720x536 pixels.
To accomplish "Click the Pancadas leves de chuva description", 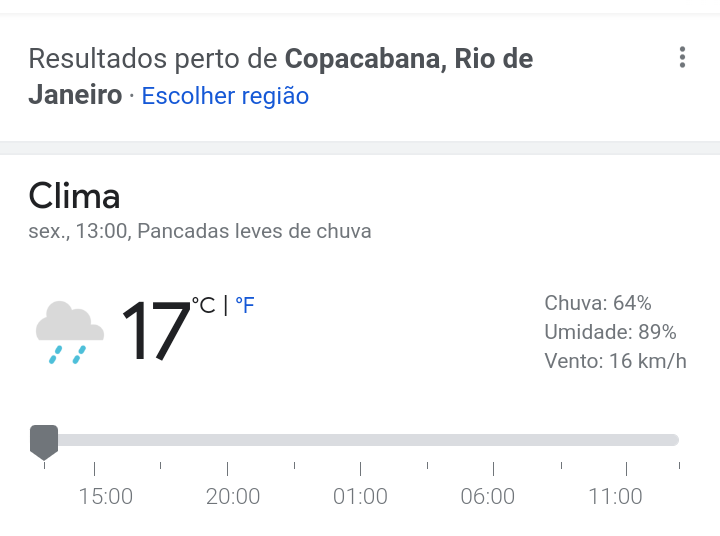I will pyautogui.click(x=254, y=231).
